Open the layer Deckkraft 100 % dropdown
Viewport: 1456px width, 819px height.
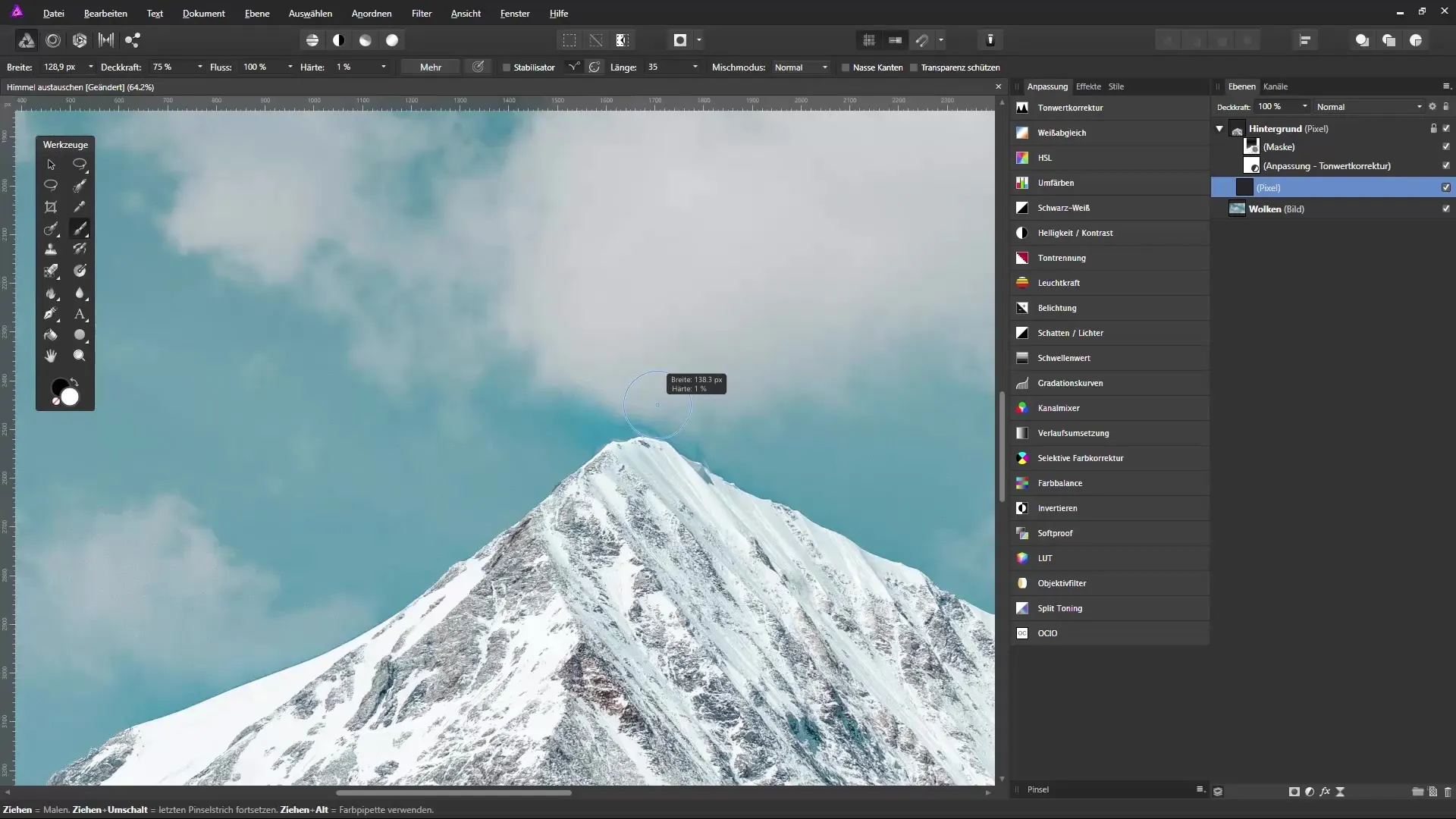pyautogui.click(x=1305, y=107)
